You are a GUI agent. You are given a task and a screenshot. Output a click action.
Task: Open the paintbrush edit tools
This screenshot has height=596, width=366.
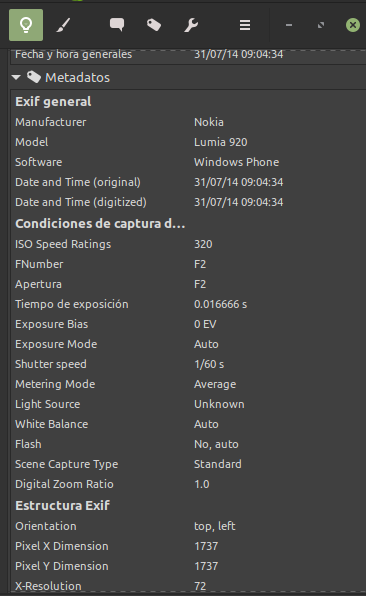pos(63,25)
